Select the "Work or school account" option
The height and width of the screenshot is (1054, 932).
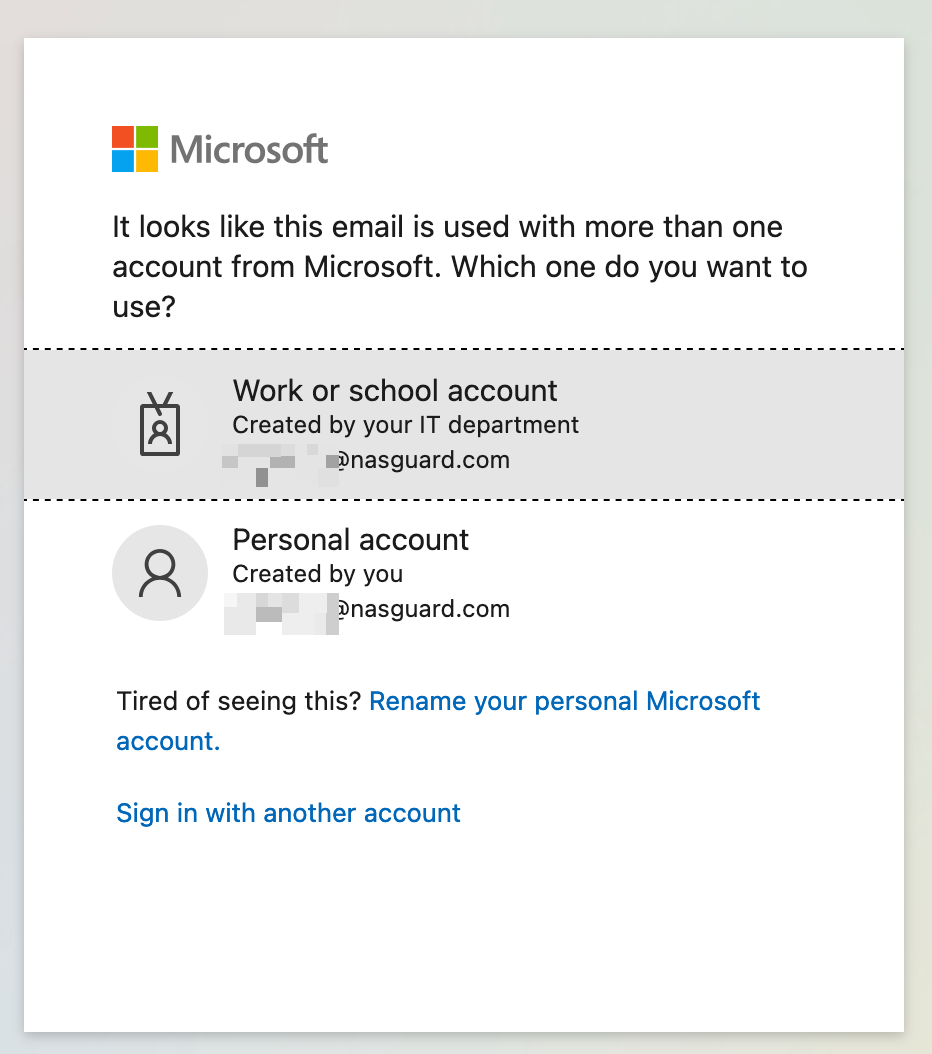tap(395, 391)
